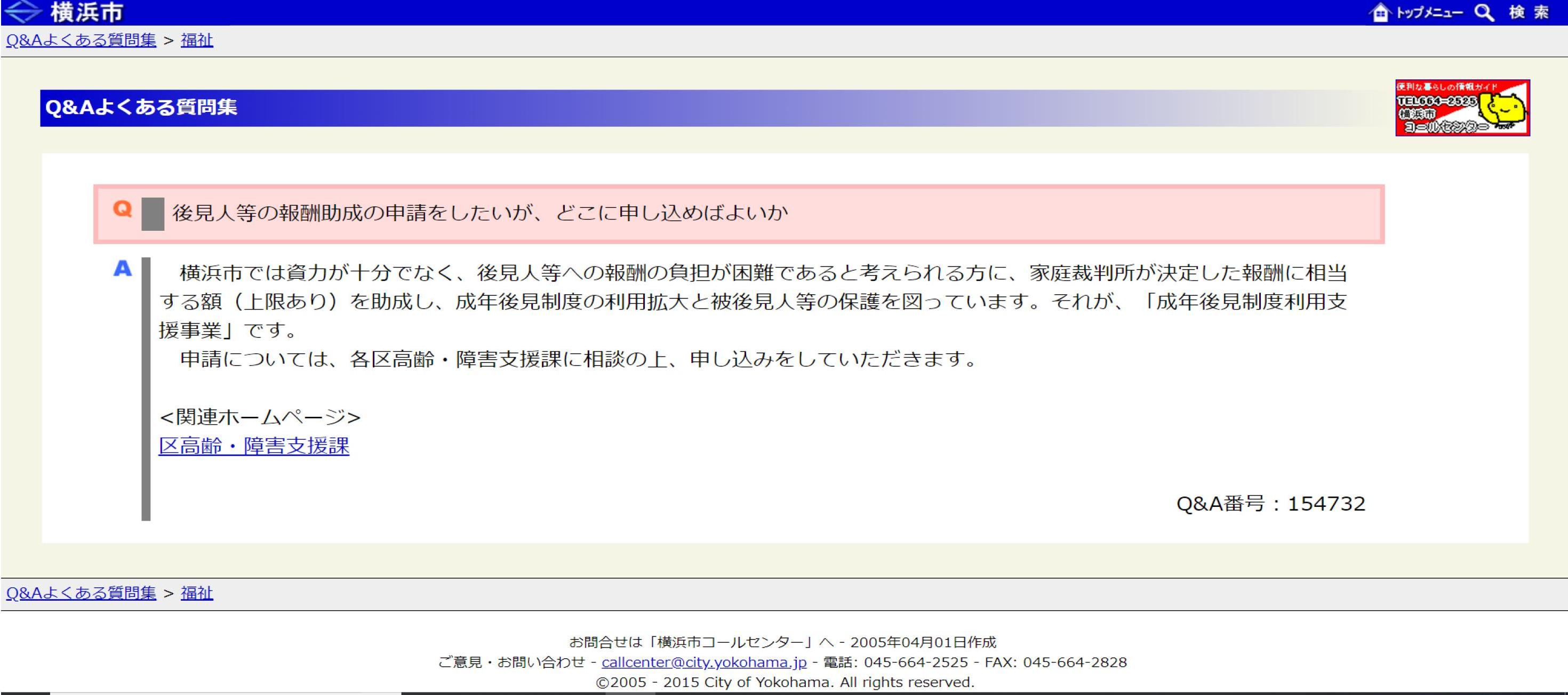1568x695 pixels.
Task: Click the orange Q question icon
Action: click(122, 209)
